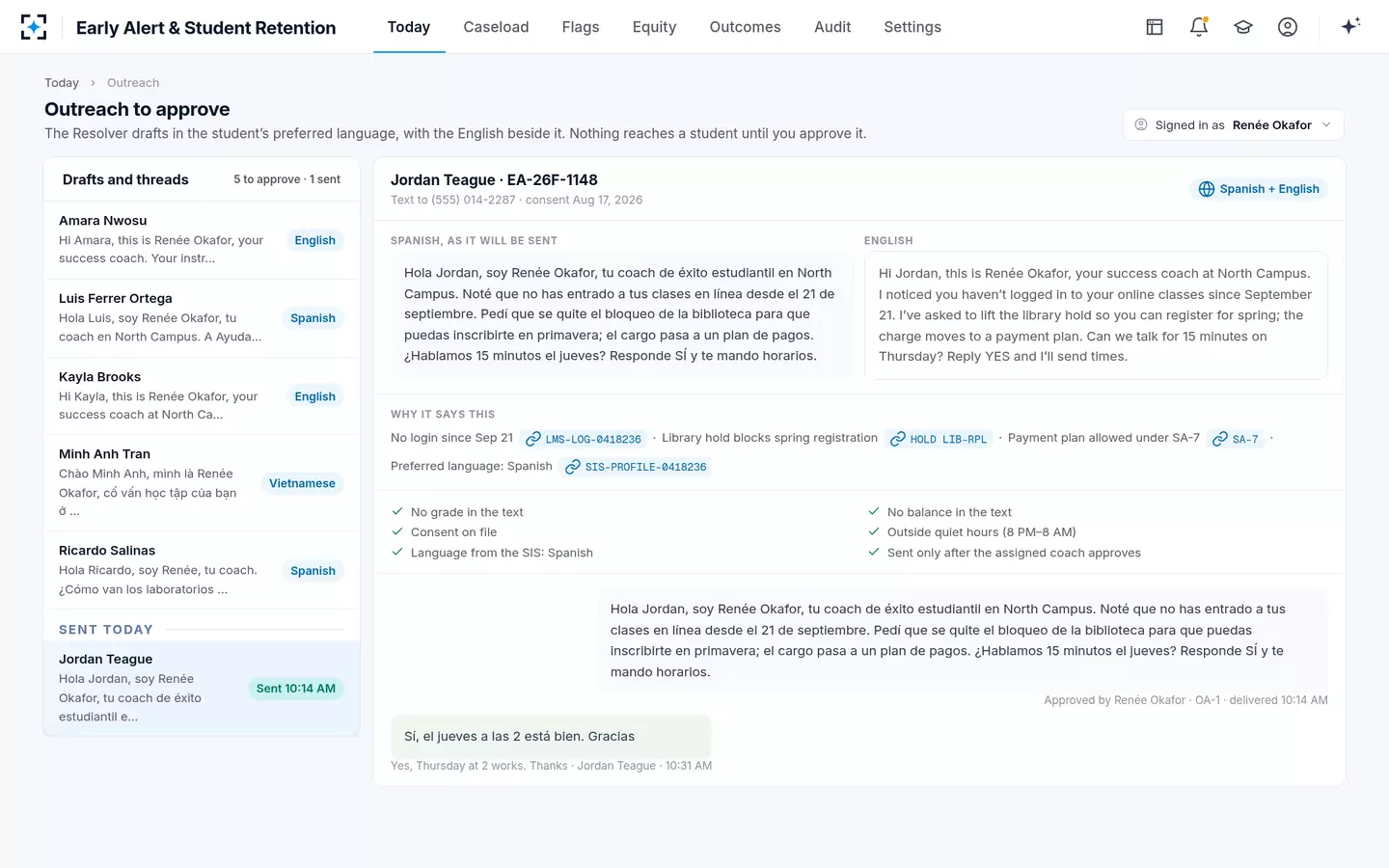Screen dimensions: 1389x868
Task: Select the Today tab
Action: (409, 27)
